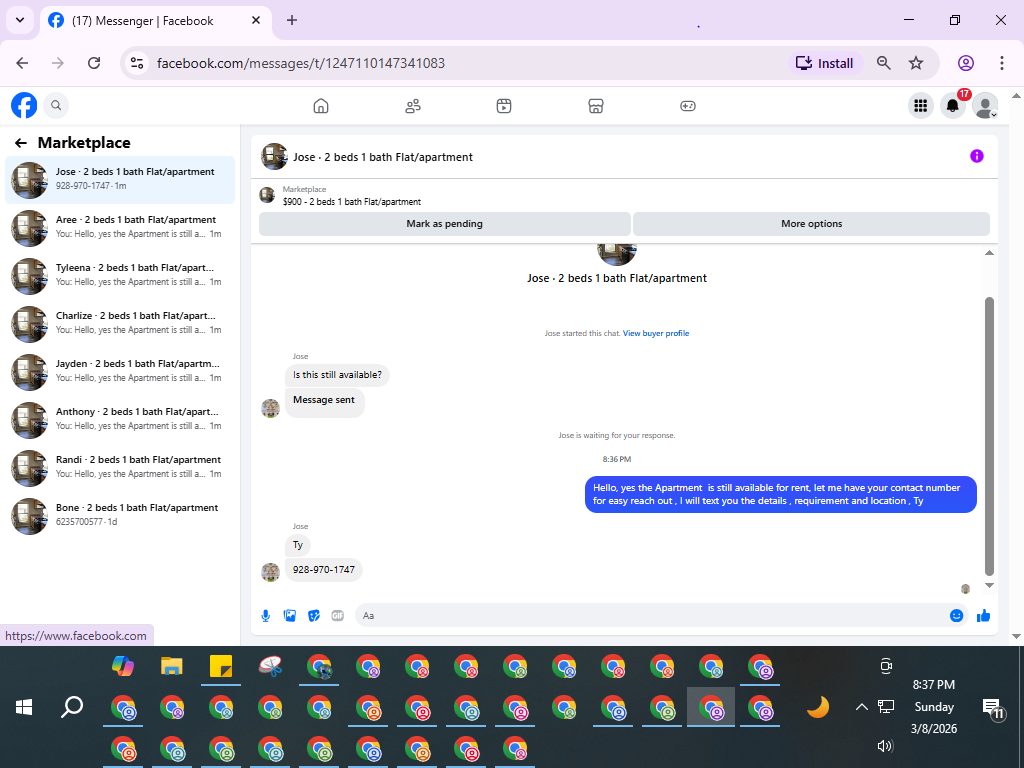Open the Marketplace storefront icon
The width and height of the screenshot is (1024, 768).
pos(596,106)
